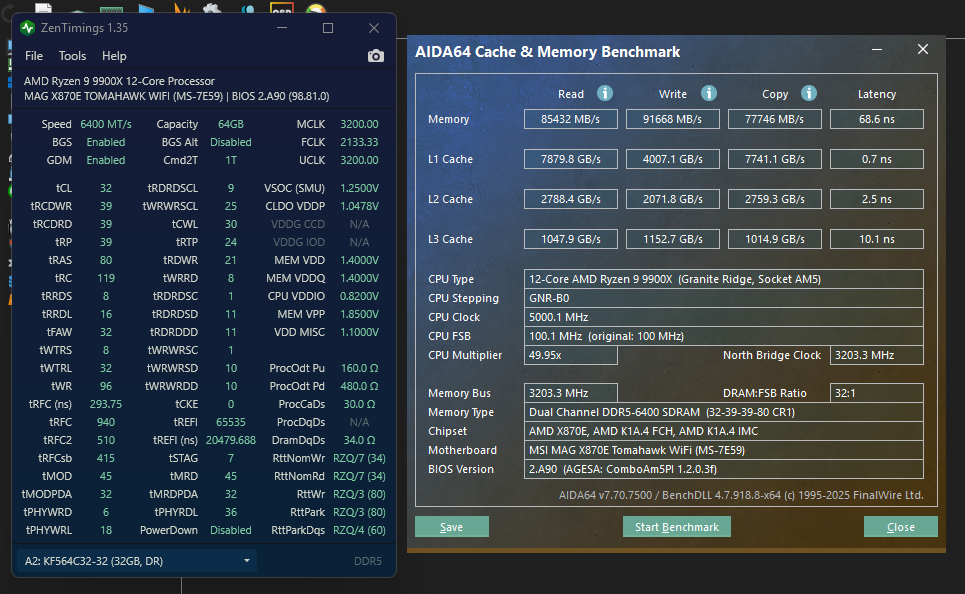Open the Help menu in ZenTimings
Screen dimensions: 965x594
(x=114, y=56)
